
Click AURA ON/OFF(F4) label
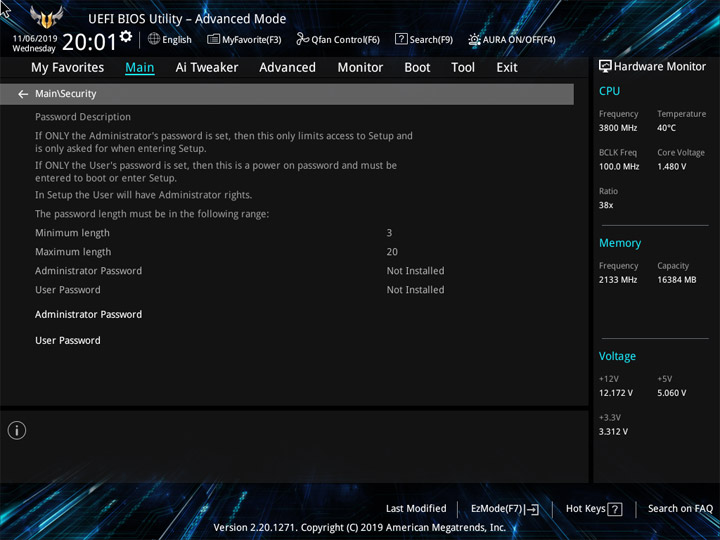(519, 40)
